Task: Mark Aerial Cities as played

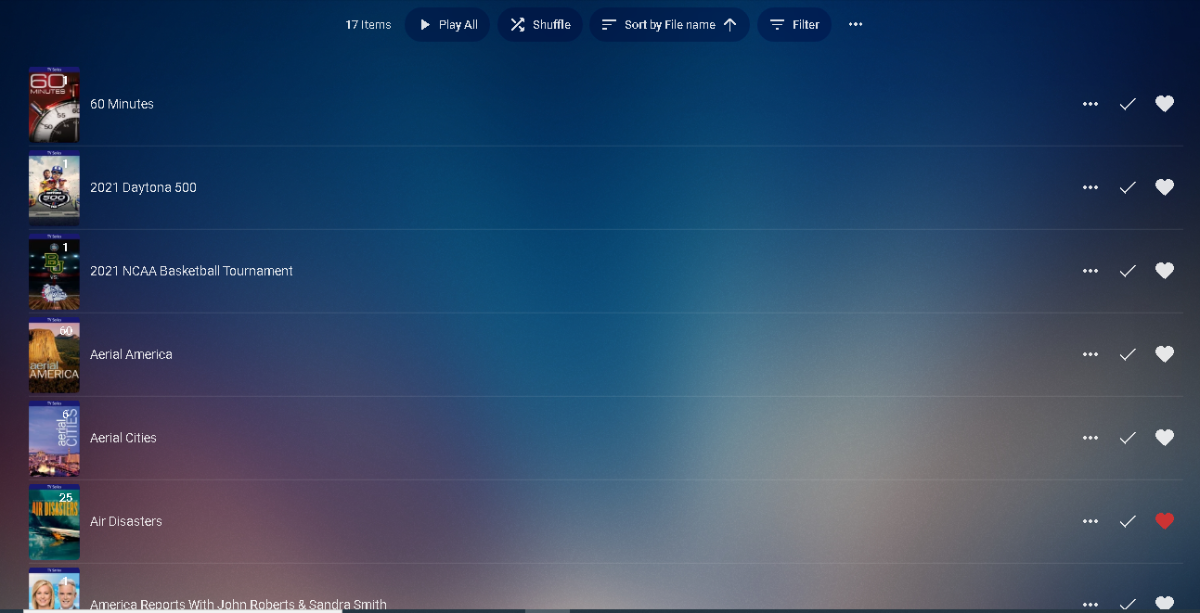Action: click(x=1127, y=438)
